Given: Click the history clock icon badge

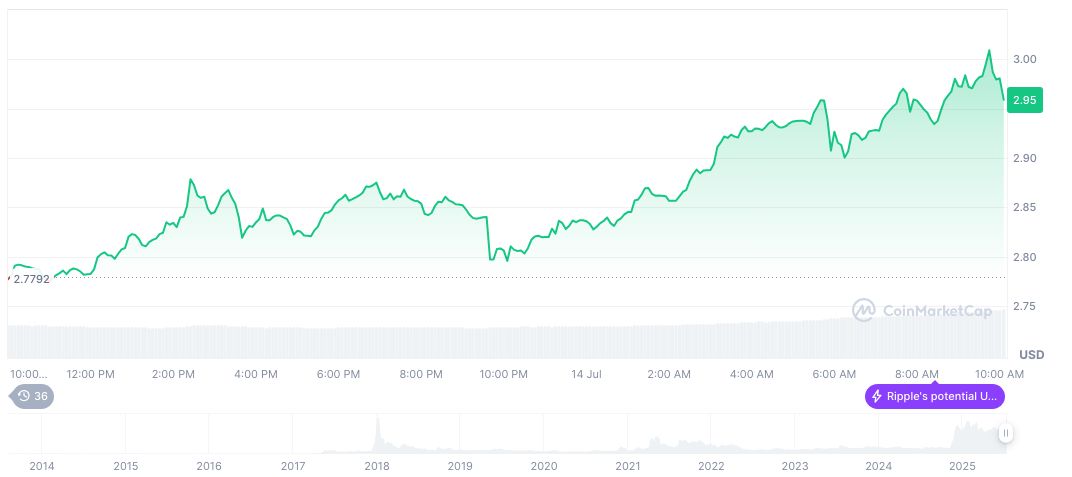Looking at the screenshot, I should coord(24,396).
